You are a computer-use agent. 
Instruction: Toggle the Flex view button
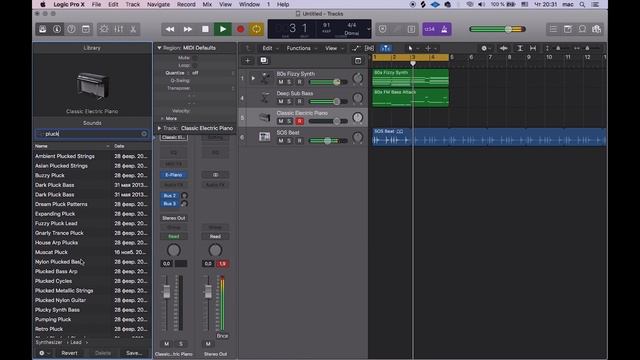point(369,48)
